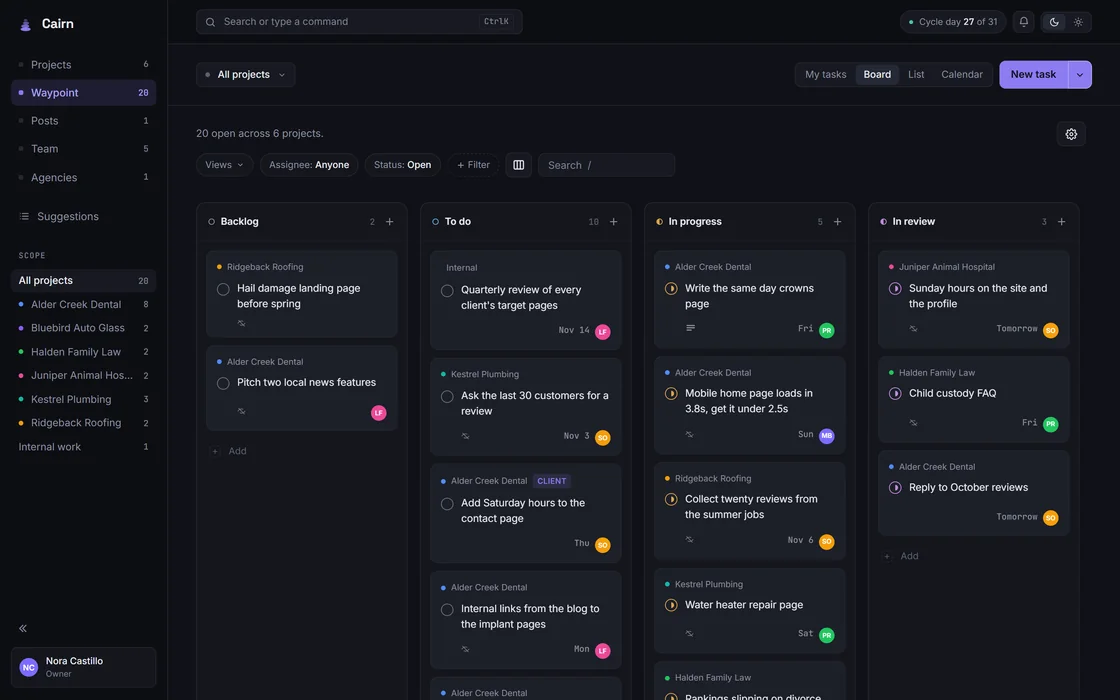Screen dimensions: 1120x700
Task: Expand the New task split arrow
Action: [1079, 75]
